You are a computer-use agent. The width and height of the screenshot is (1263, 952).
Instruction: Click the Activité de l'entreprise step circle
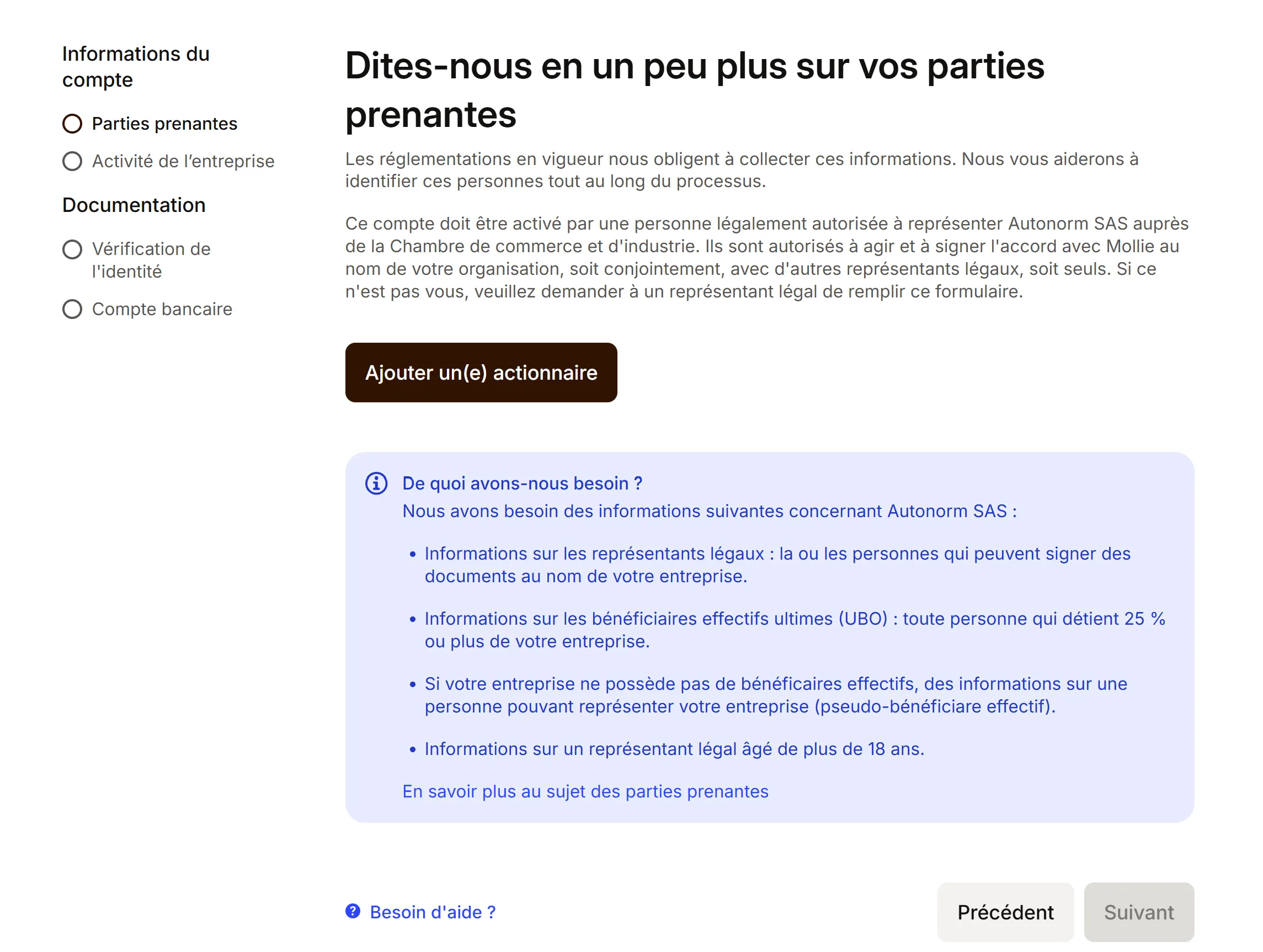point(72,161)
